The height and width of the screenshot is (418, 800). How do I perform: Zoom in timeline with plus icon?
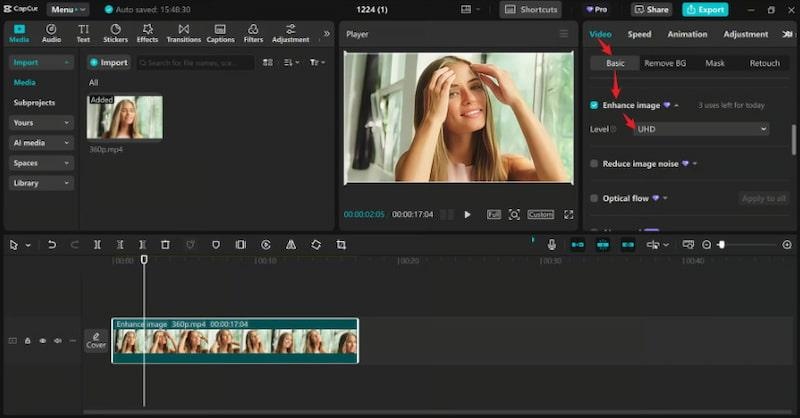[x=787, y=245]
